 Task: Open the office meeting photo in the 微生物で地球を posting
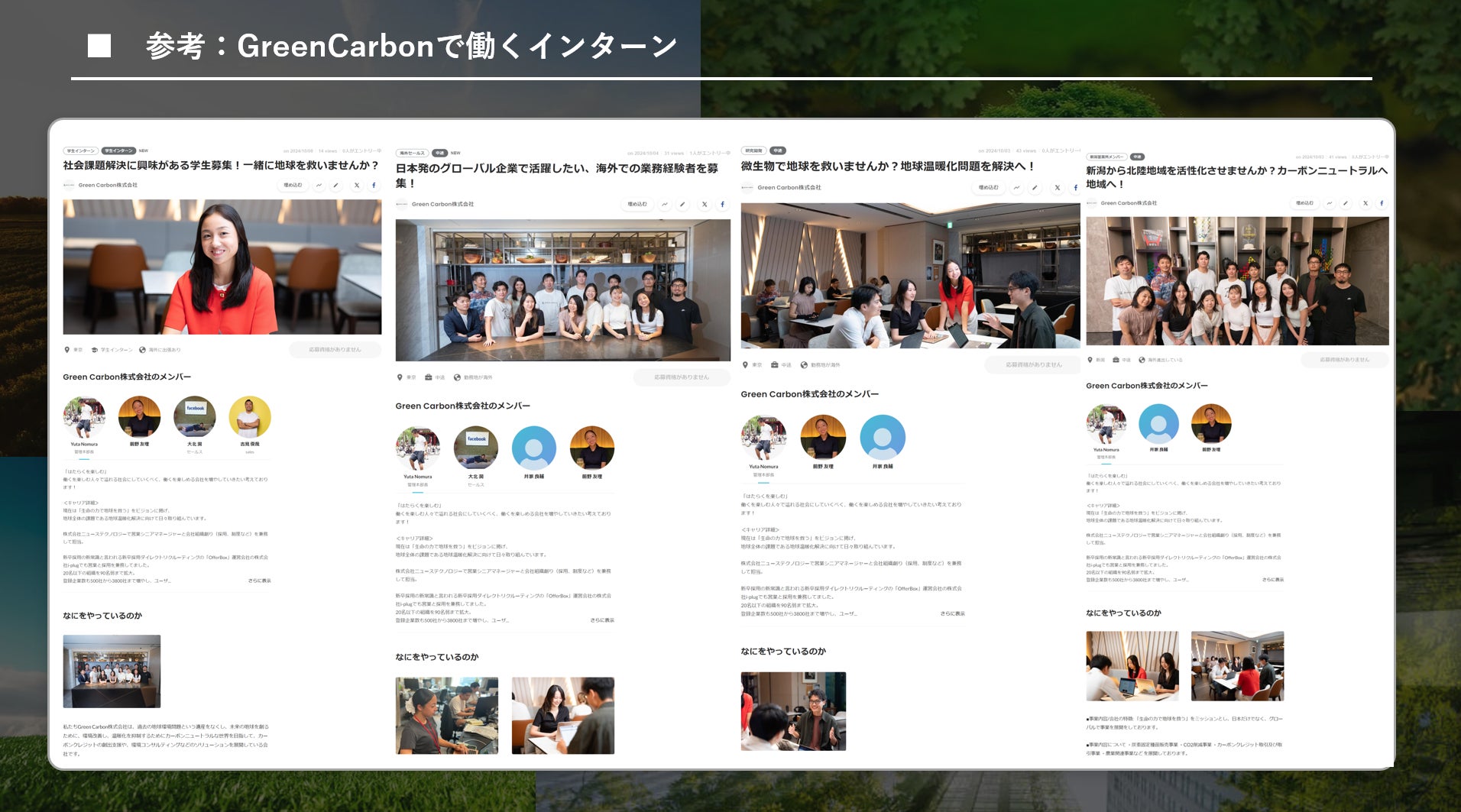pyautogui.click(x=911, y=276)
